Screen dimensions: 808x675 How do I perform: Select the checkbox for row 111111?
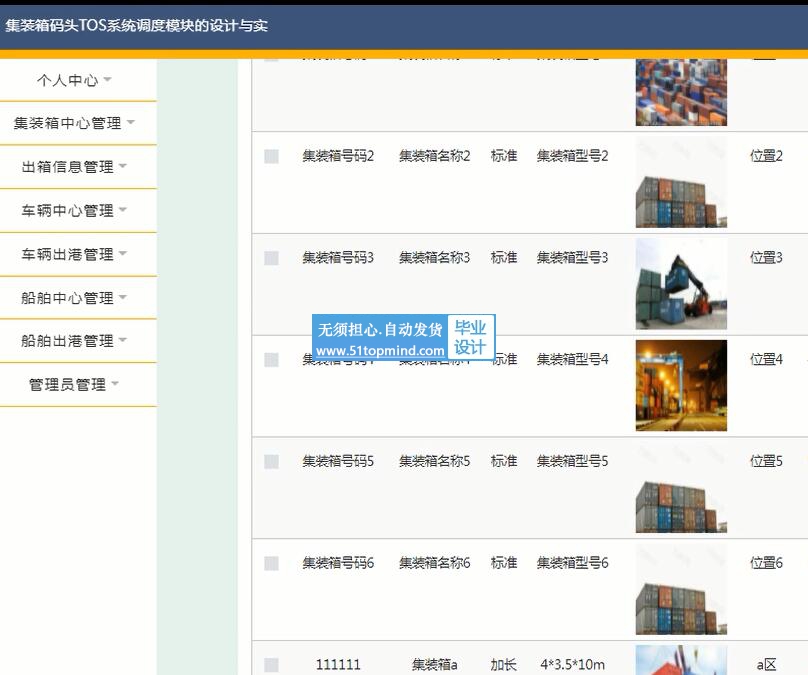[x=272, y=665]
